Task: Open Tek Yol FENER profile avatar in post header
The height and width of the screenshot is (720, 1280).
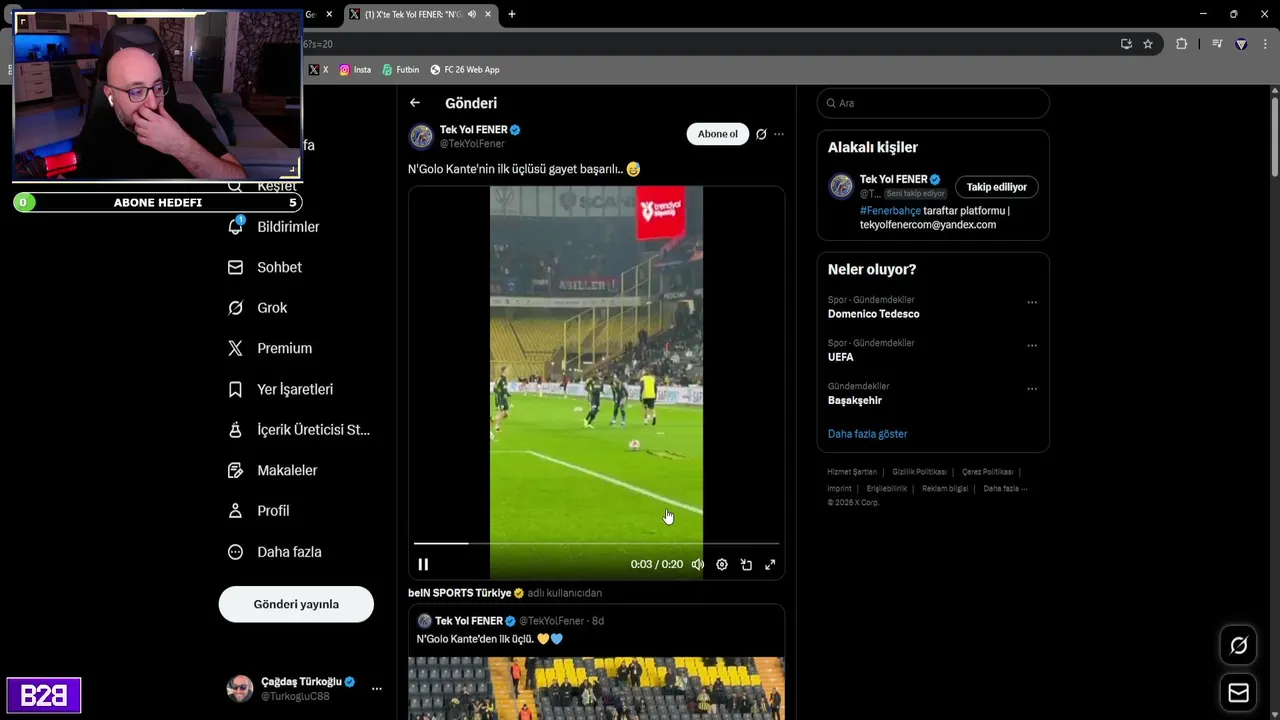Action: click(x=421, y=136)
